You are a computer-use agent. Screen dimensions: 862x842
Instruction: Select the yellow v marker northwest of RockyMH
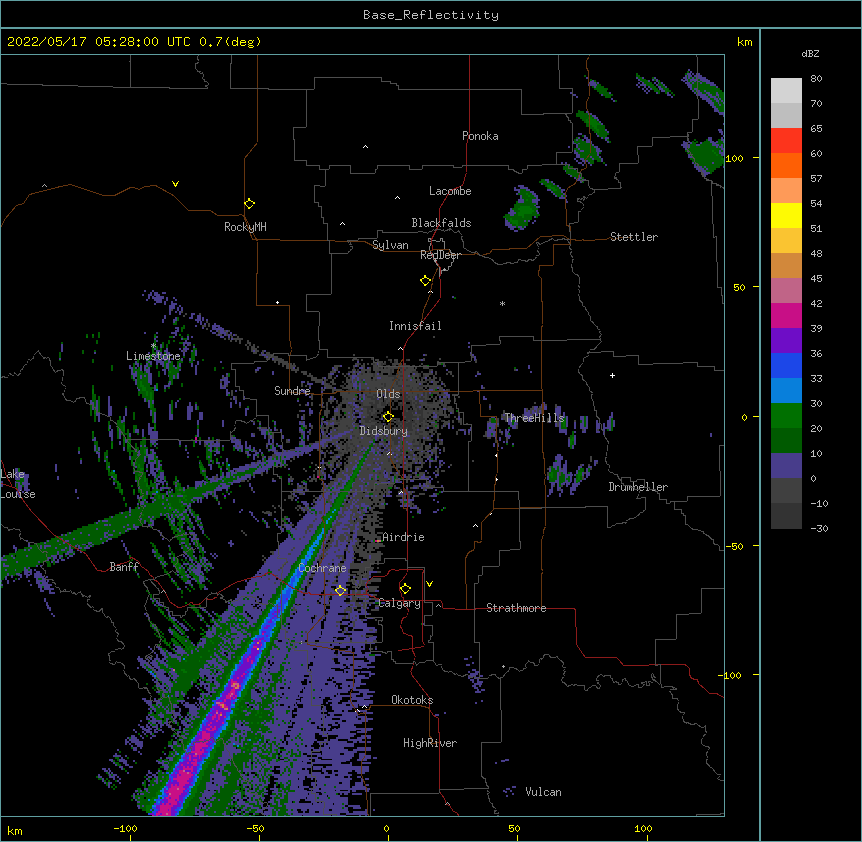[175, 184]
